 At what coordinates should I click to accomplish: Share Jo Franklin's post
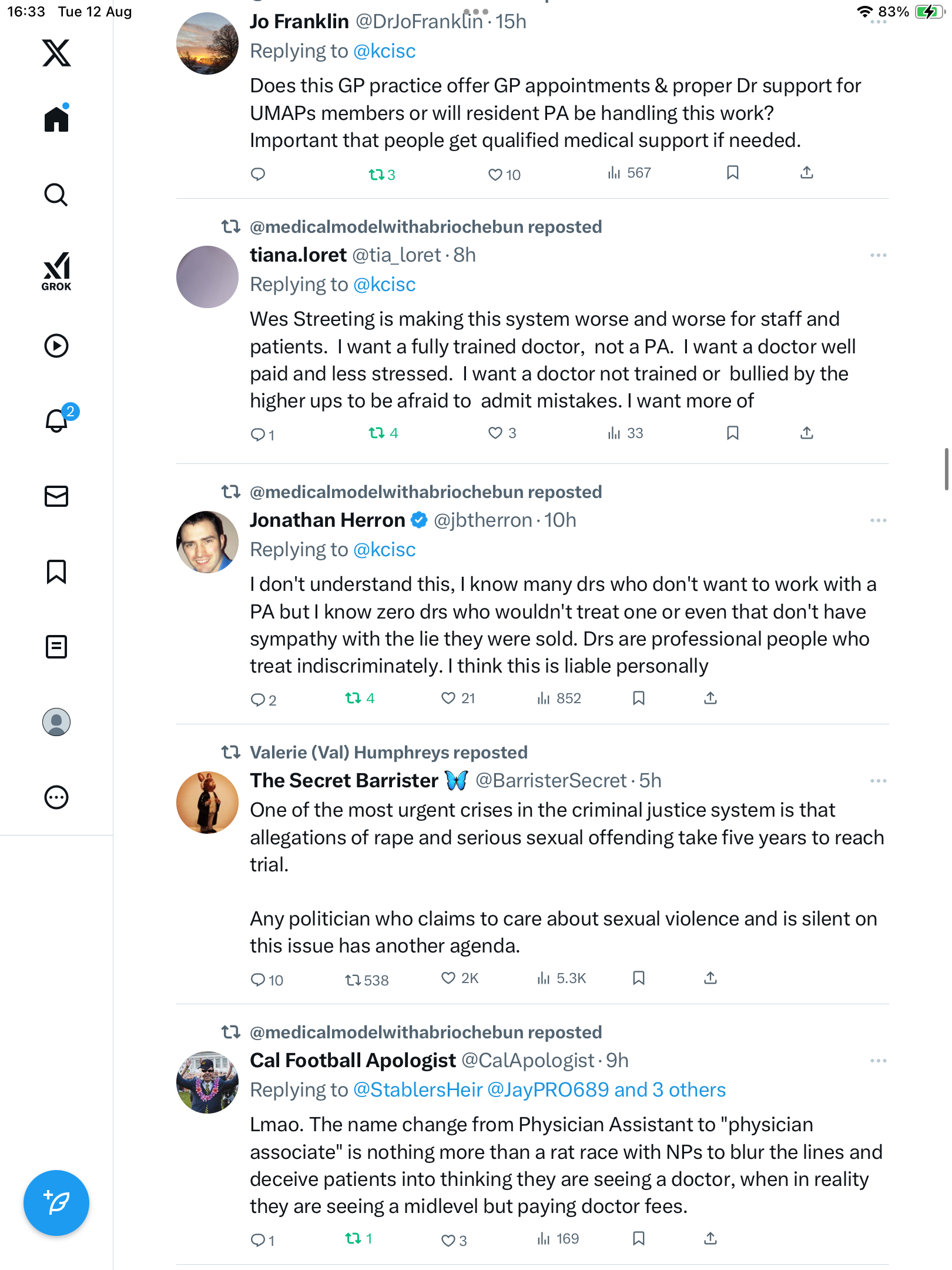coord(807,173)
